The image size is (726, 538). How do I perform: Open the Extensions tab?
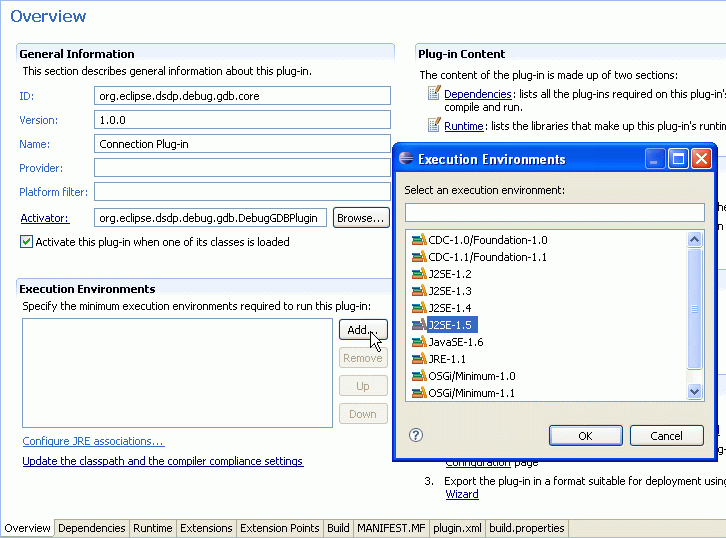click(x=206, y=528)
